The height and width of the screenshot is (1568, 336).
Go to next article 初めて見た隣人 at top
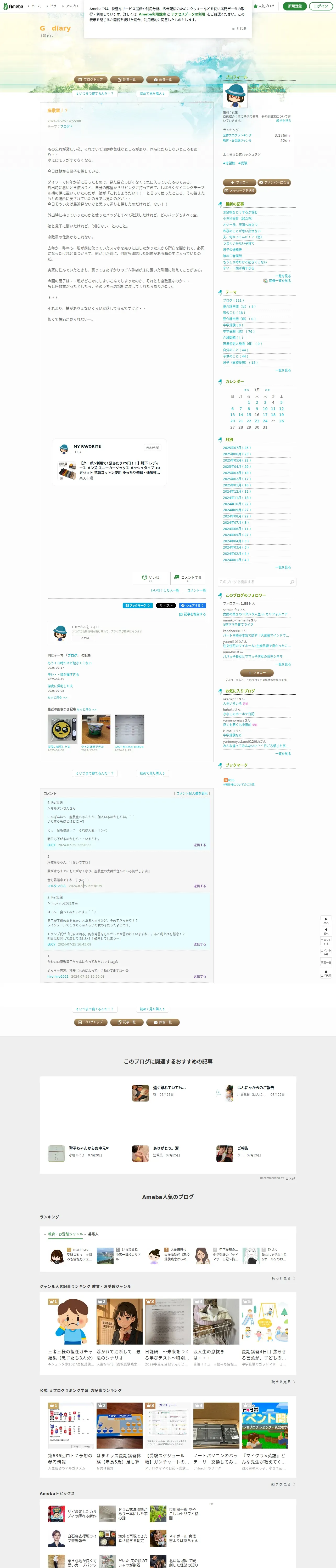point(153,94)
